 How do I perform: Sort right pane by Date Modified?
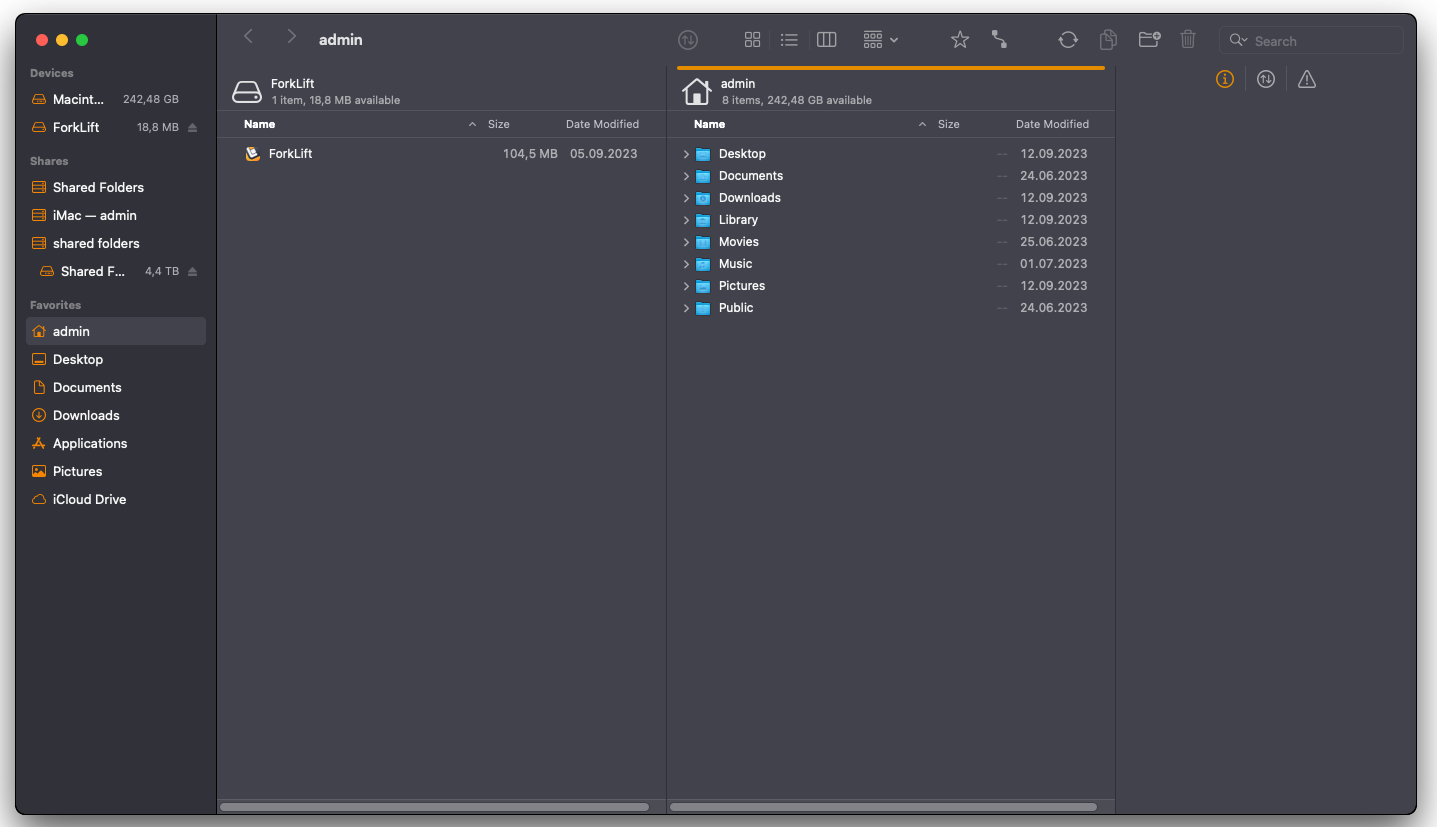click(x=1052, y=124)
